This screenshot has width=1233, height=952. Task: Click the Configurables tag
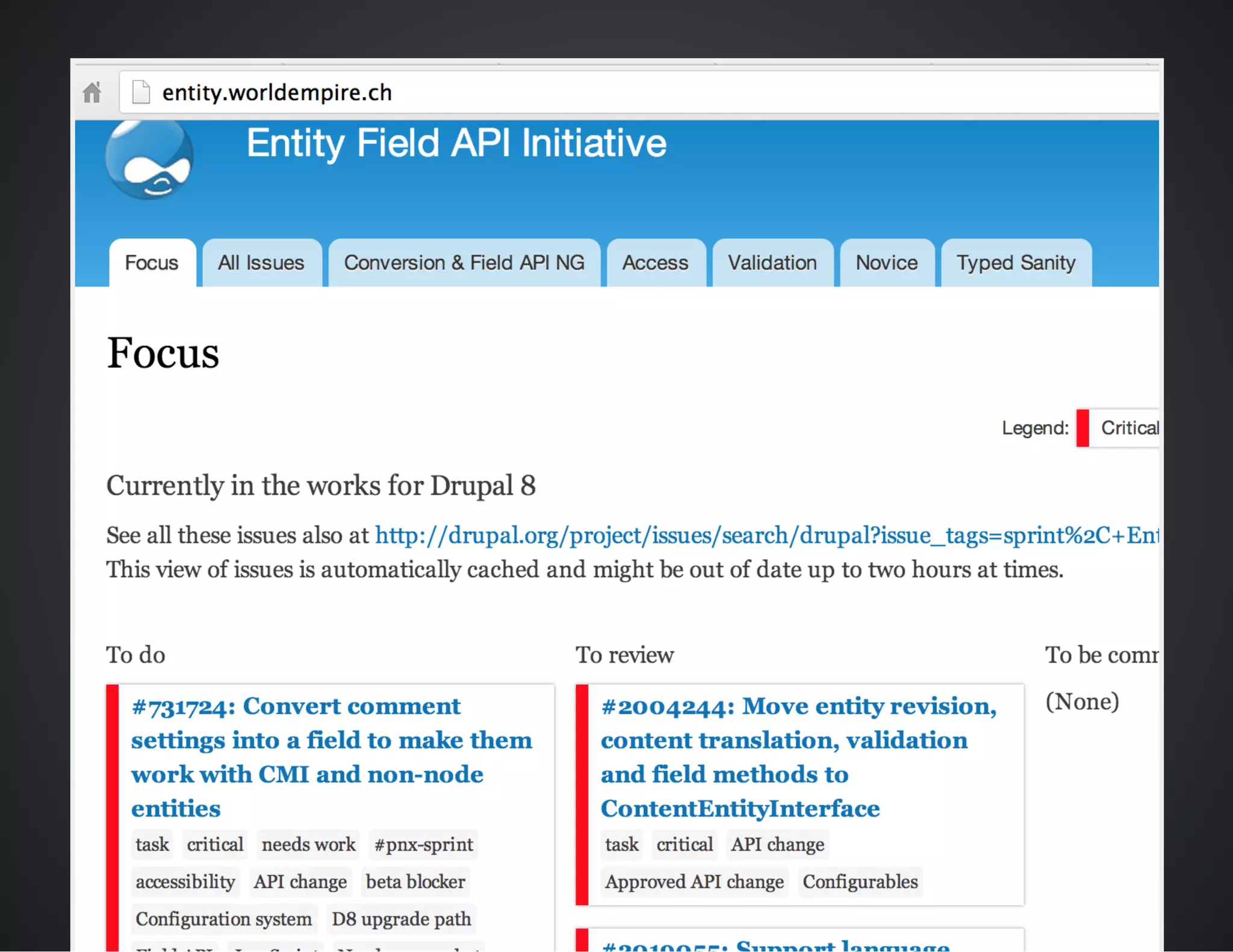tap(860, 882)
